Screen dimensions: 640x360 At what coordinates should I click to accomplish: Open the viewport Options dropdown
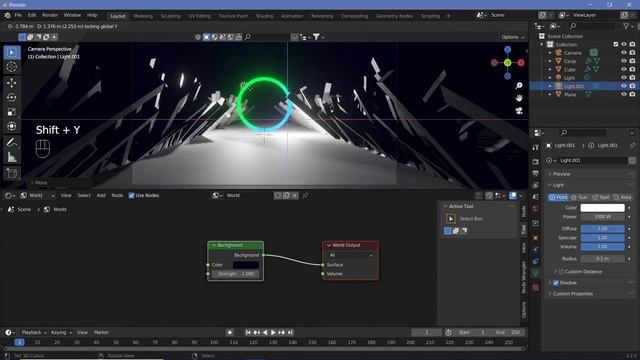(x=513, y=37)
